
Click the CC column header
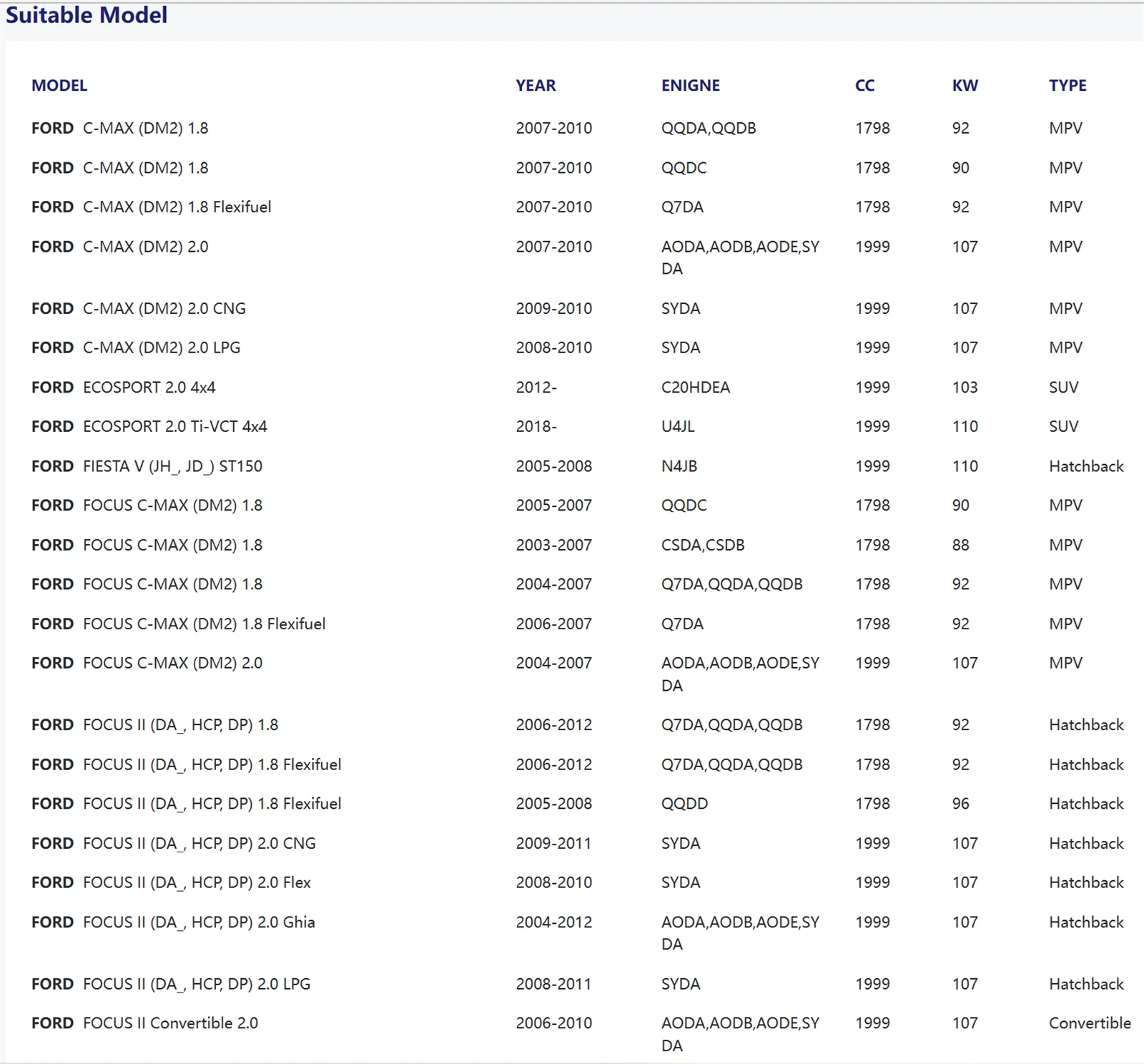865,86
